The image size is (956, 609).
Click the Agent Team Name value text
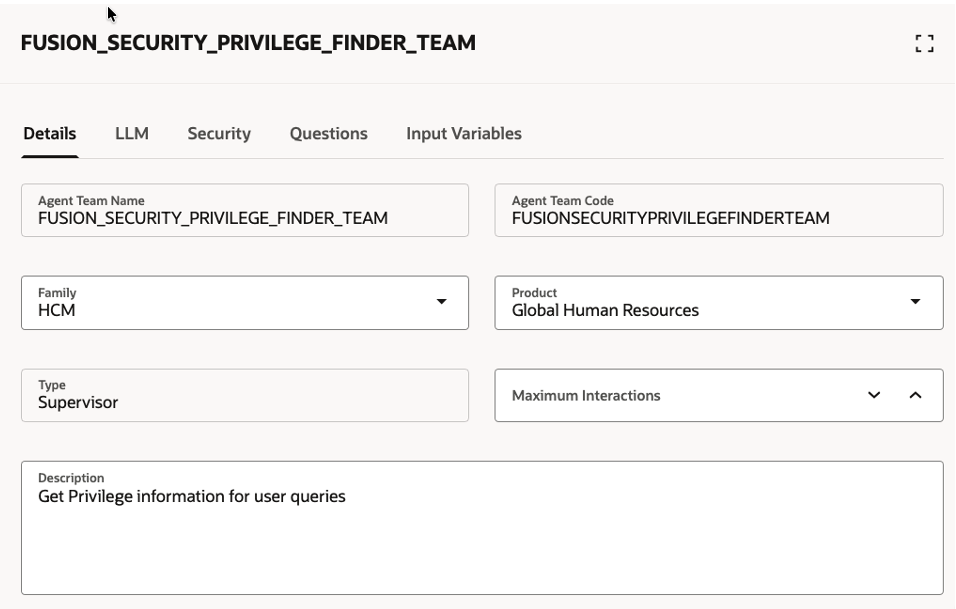click(213, 218)
